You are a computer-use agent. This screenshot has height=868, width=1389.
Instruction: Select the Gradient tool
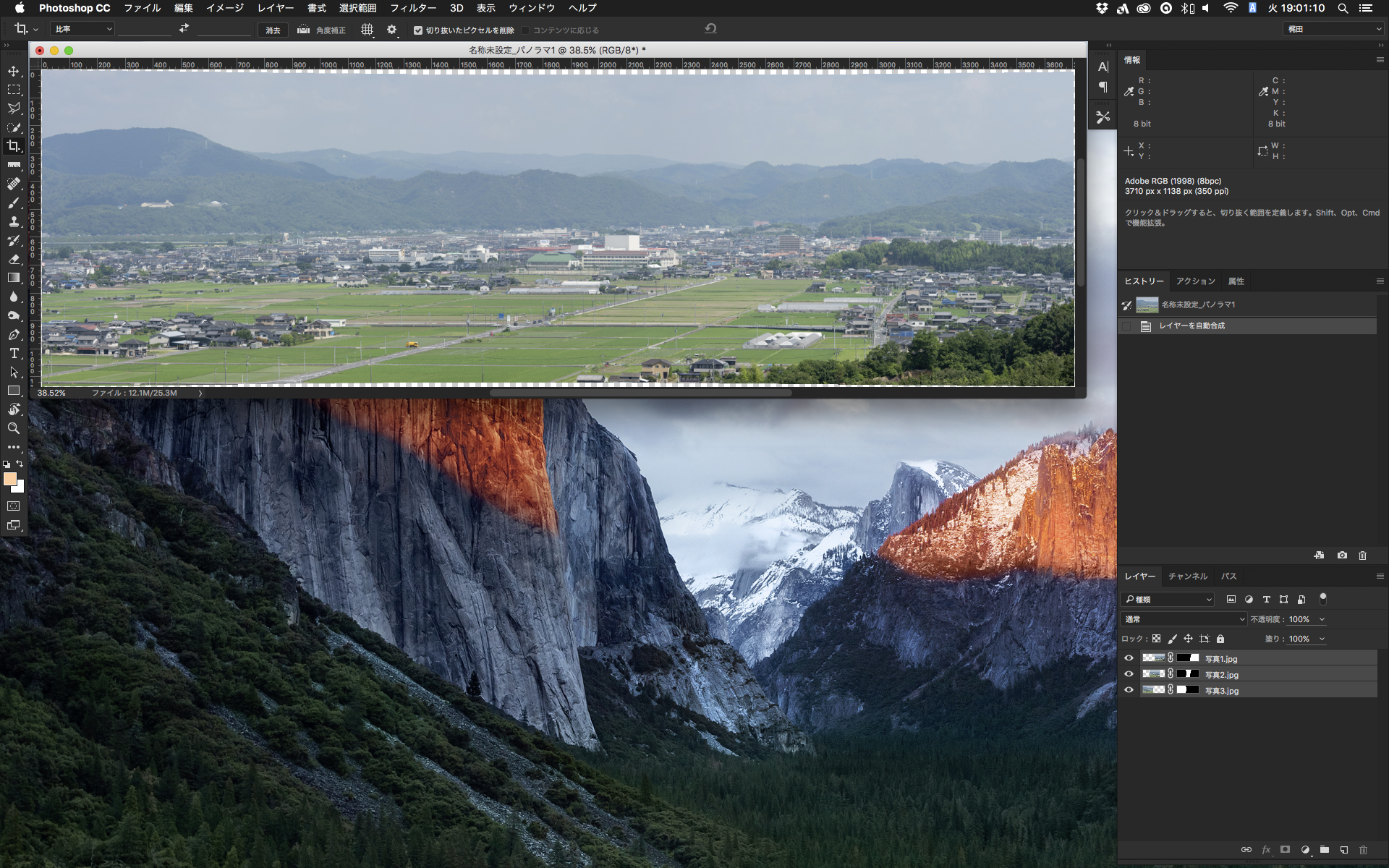[x=14, y=278]
